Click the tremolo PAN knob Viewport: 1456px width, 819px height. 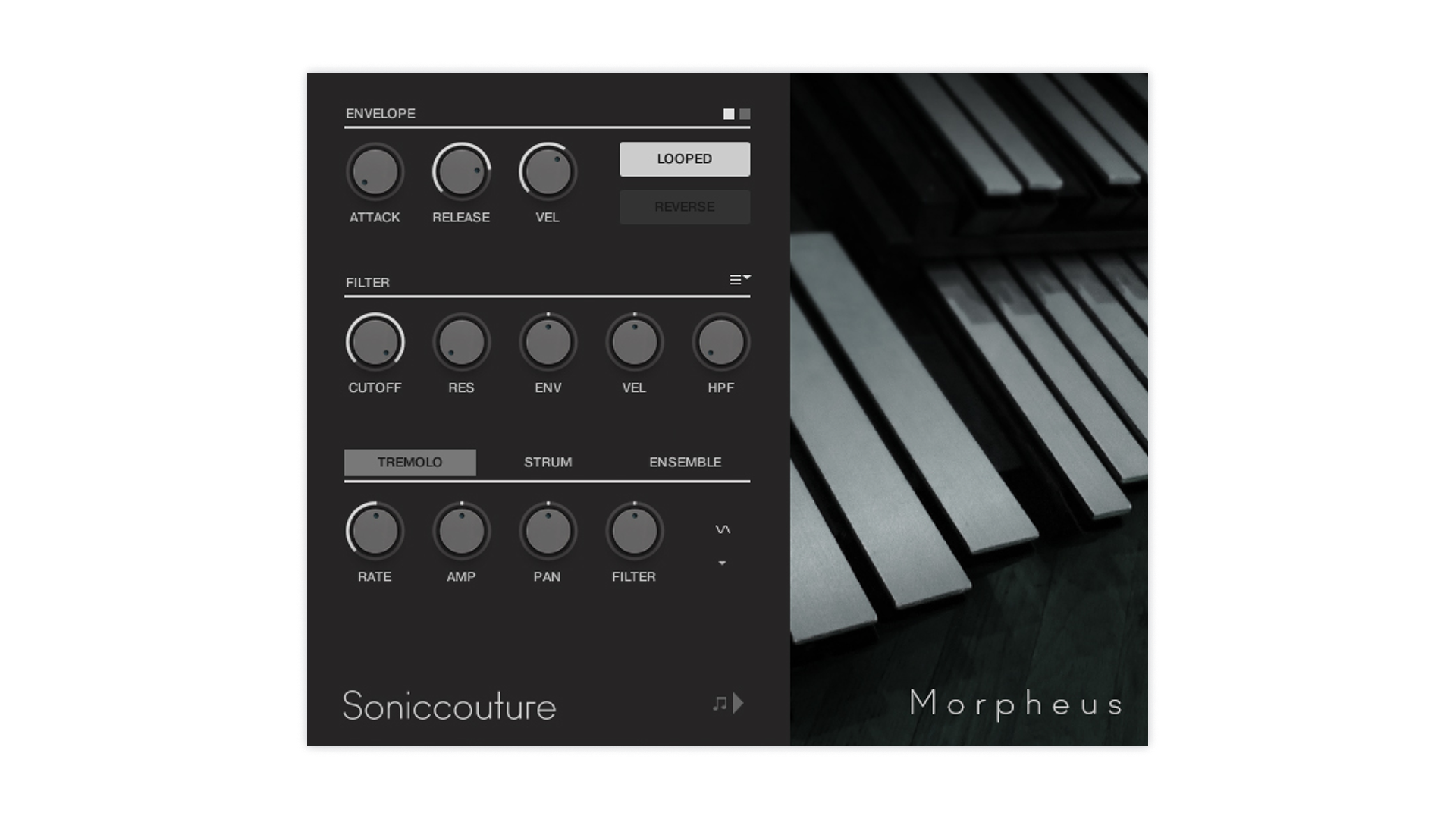click(548, 532)
